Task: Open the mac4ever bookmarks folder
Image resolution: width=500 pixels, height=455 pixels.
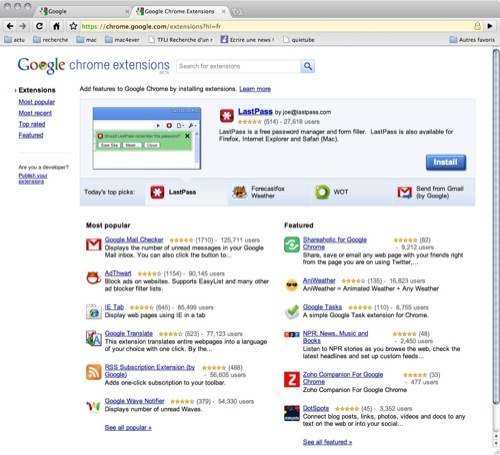Action: (122, 40)
